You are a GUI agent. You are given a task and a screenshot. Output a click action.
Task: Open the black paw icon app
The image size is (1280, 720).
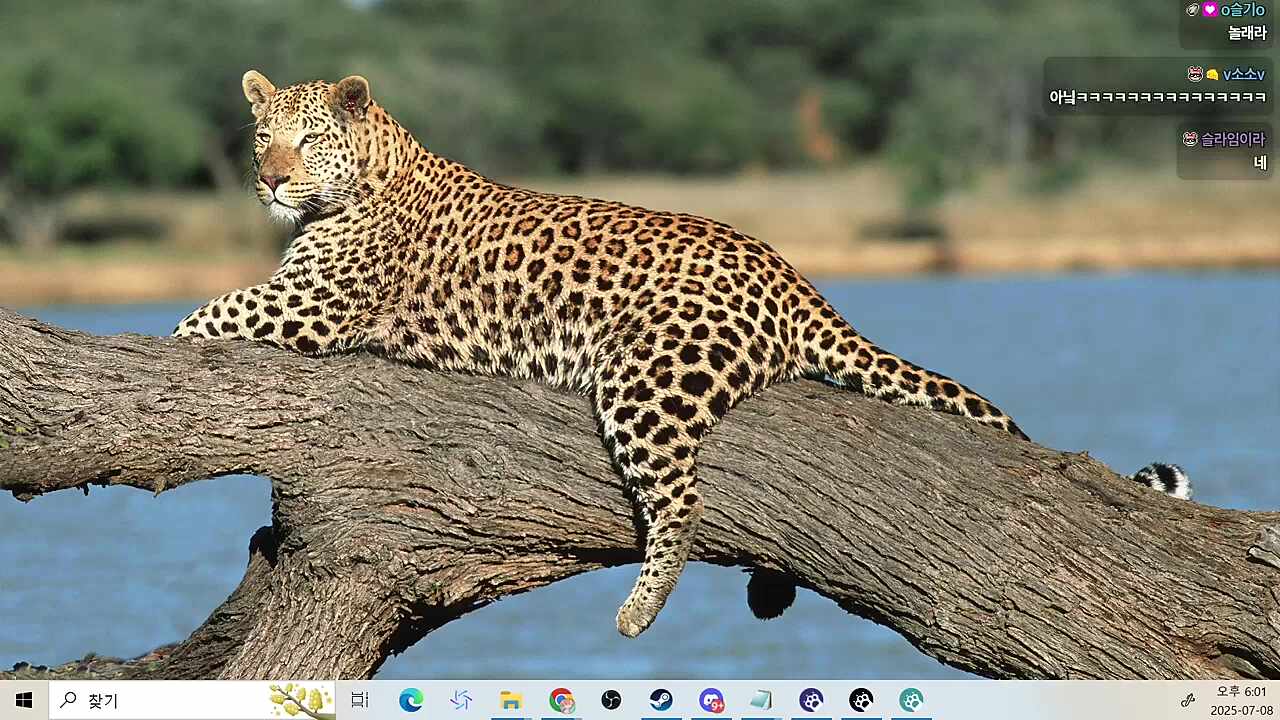(x=861, y=700)
